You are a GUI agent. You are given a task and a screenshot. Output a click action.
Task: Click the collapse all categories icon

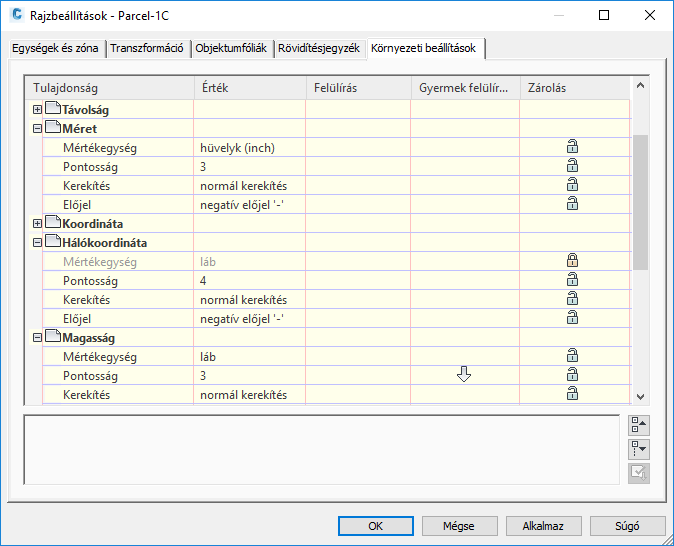[639, 425]
